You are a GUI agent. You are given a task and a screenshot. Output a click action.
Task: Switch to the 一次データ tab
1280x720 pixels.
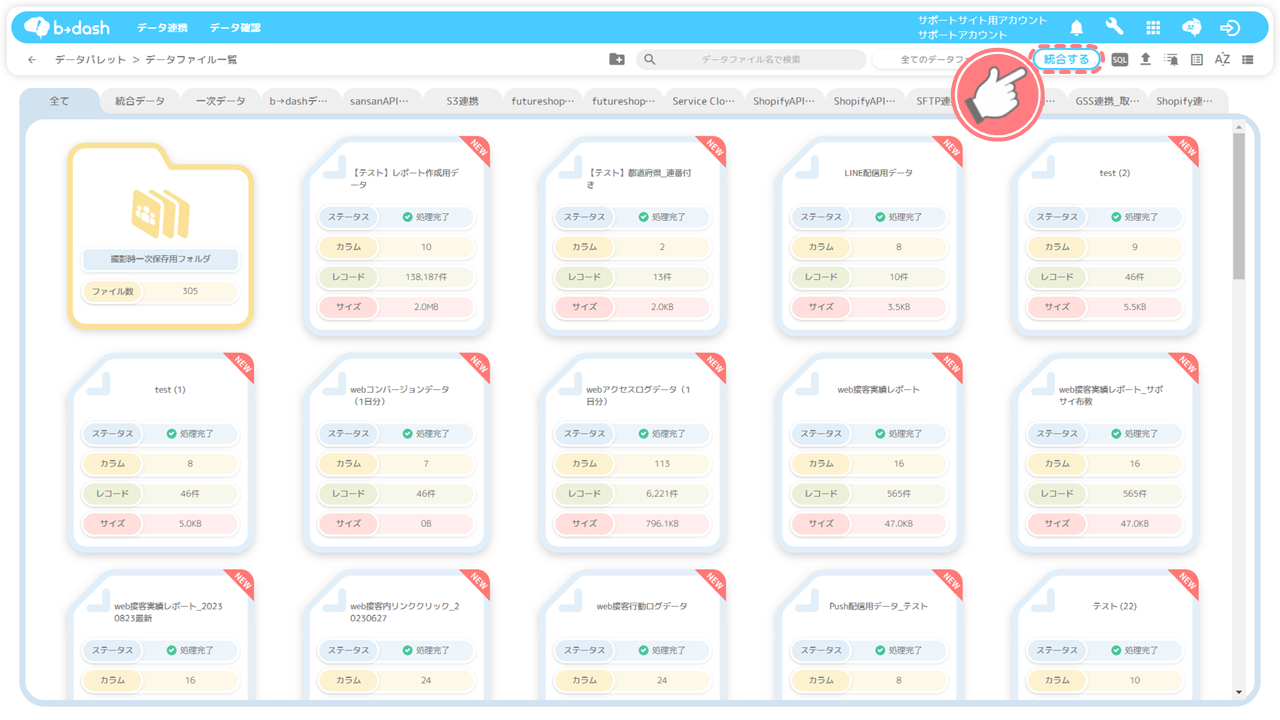click(220, 101)
